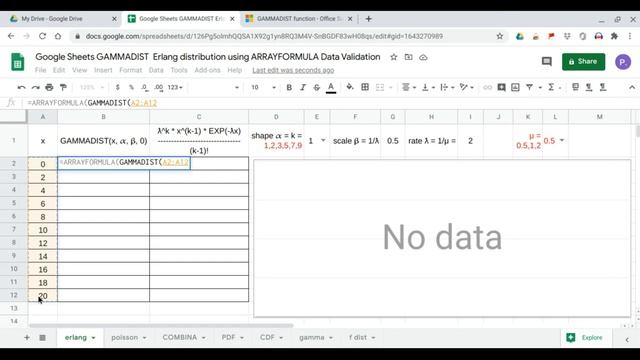Viewport: 640px width, 360px height.
Task: Open text wrapping dropdown
Action: point(447,87)
